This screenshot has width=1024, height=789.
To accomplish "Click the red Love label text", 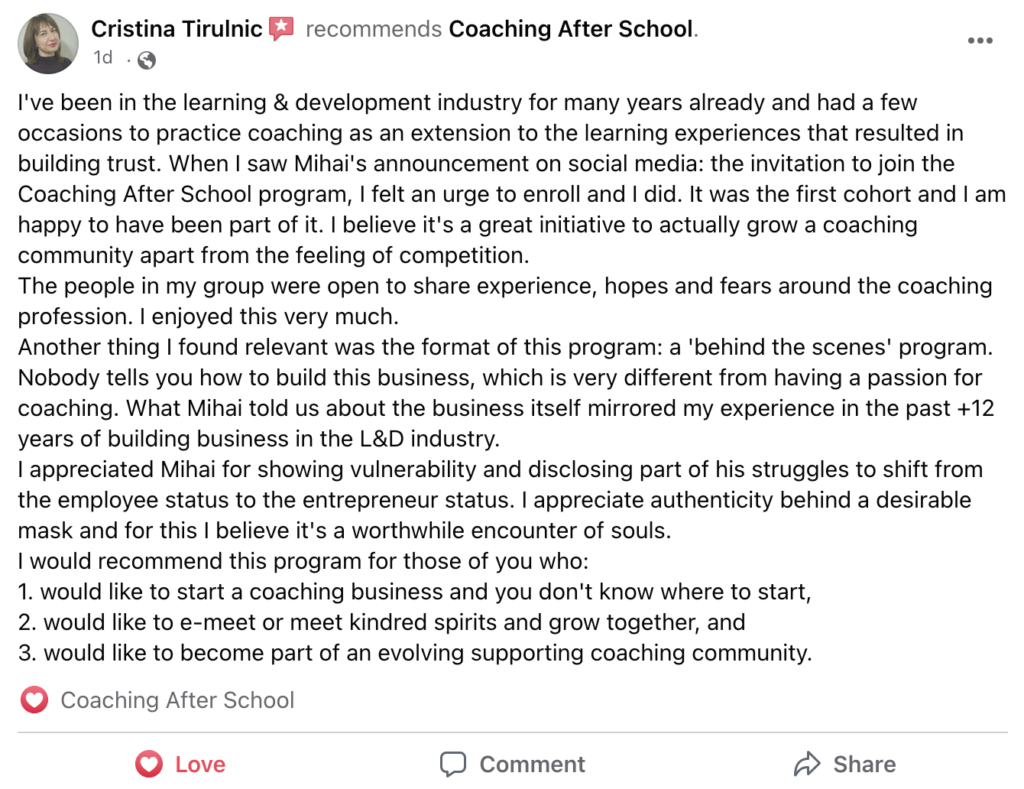I will (x=200, y=764).
